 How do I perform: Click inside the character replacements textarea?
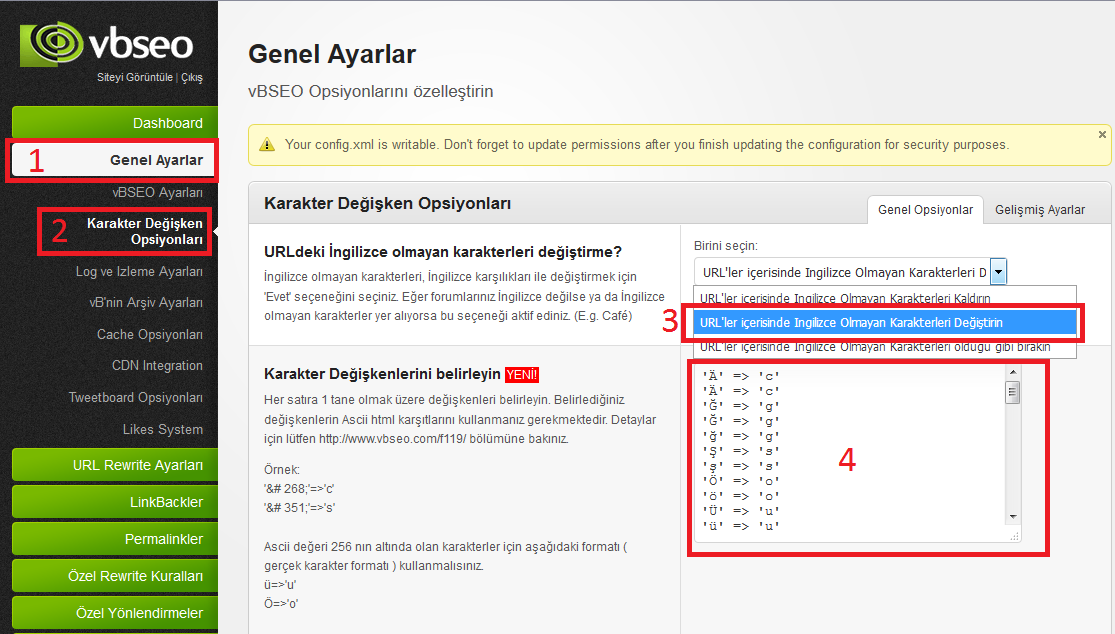click(850, 453)
